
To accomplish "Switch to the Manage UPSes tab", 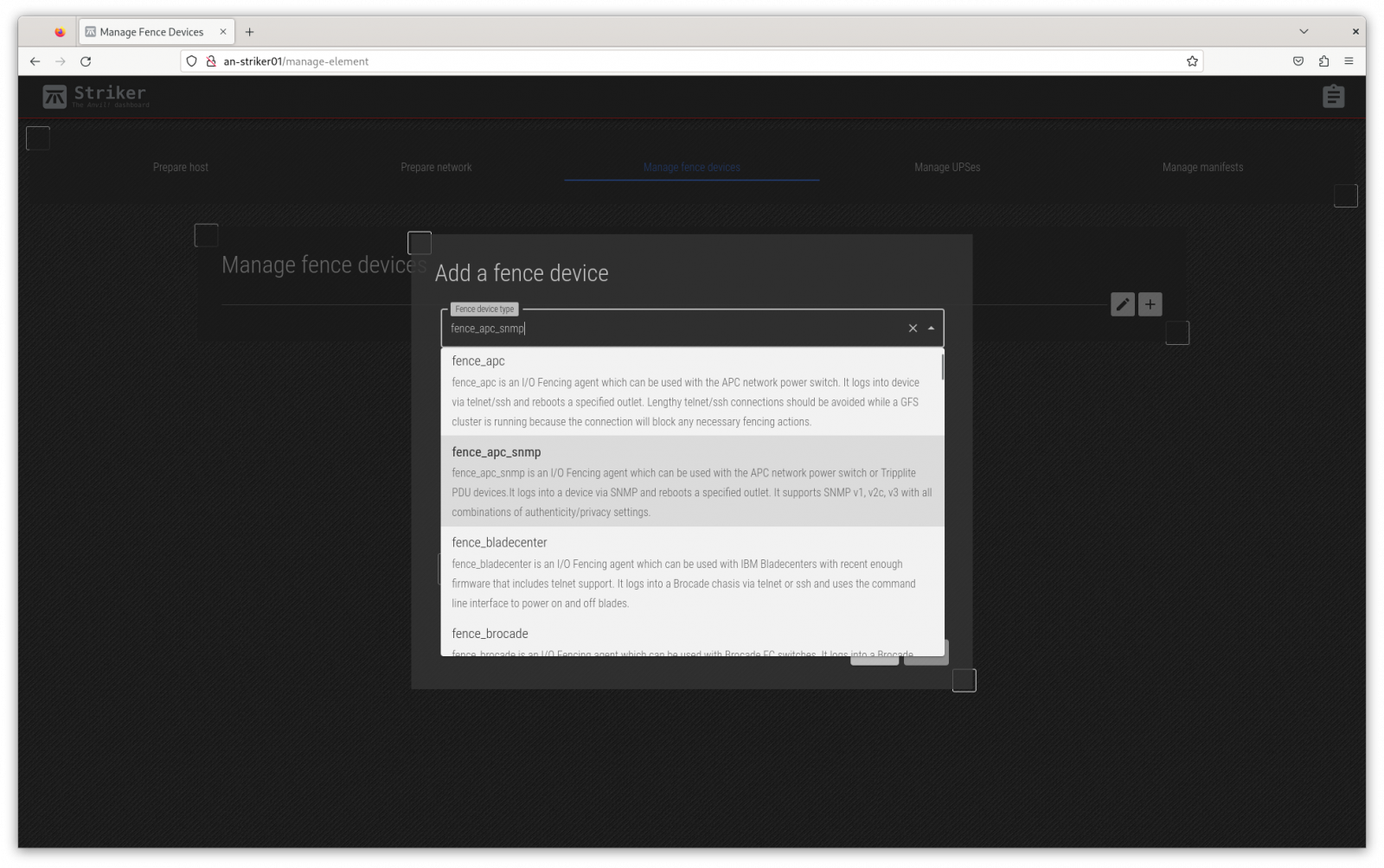I will [947, 167].
